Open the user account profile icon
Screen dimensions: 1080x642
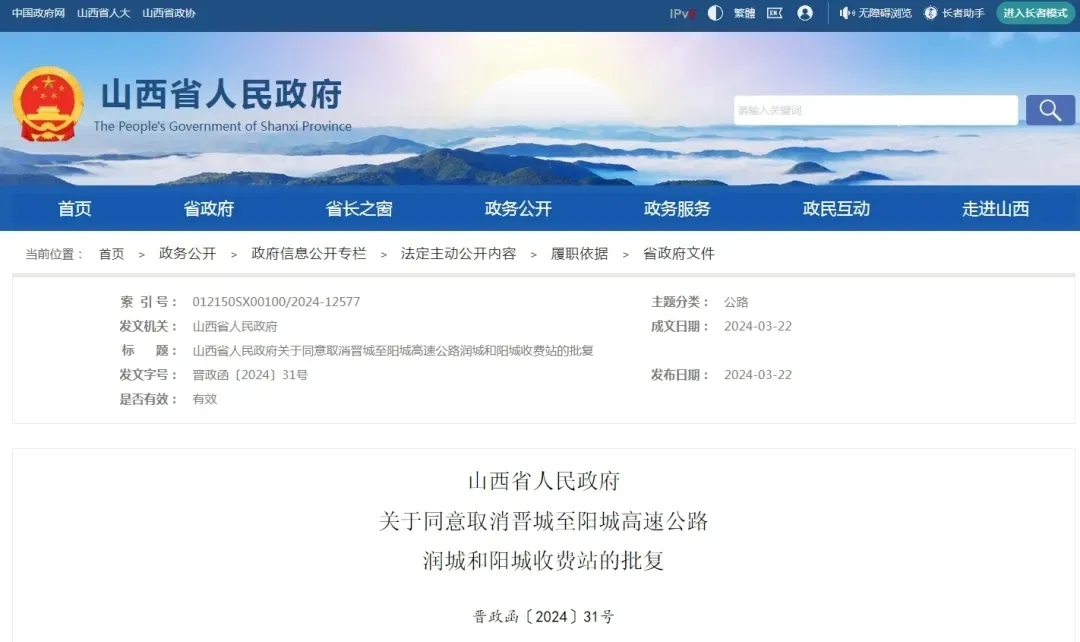pyautogui.click(x=805, y=13)
